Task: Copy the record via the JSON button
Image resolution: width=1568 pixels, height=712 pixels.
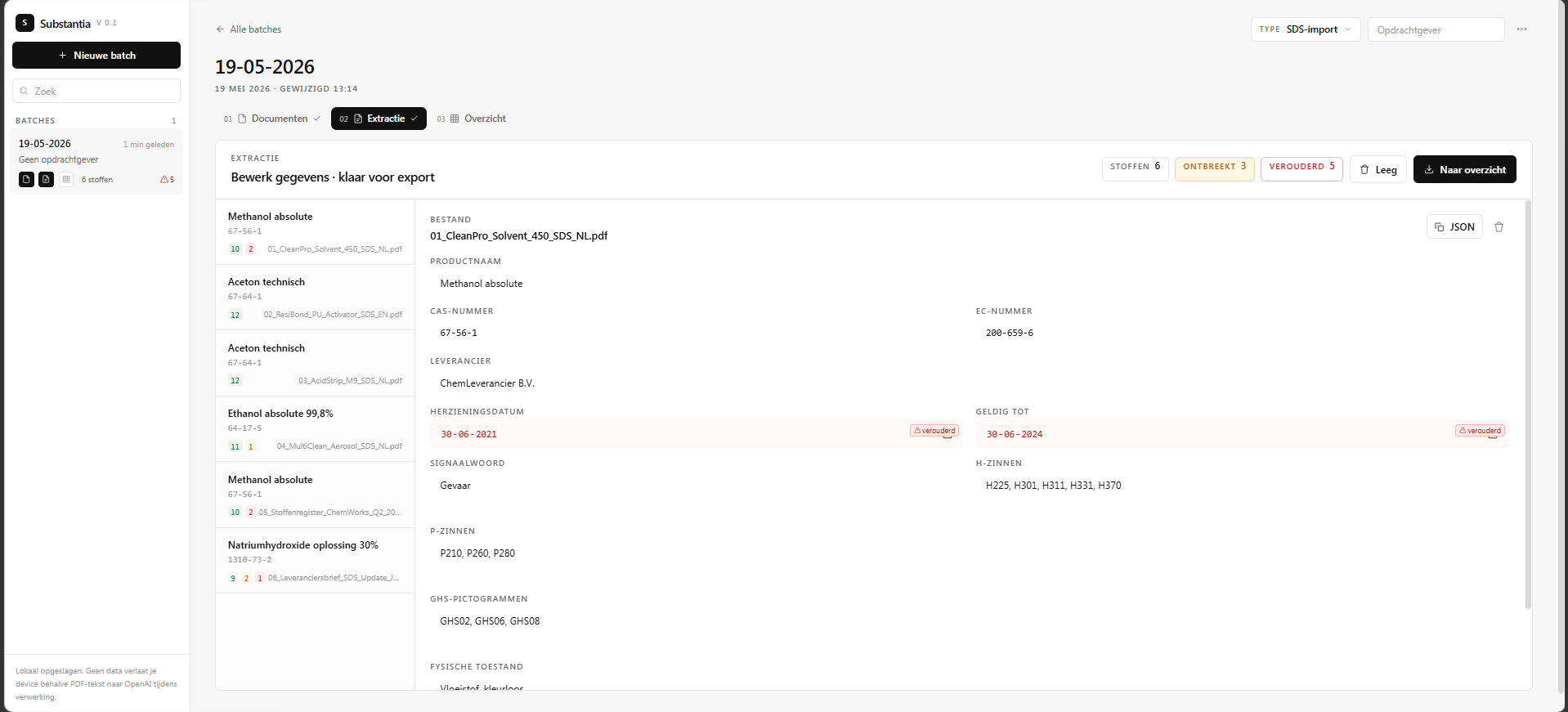Action: [1454, 227]
